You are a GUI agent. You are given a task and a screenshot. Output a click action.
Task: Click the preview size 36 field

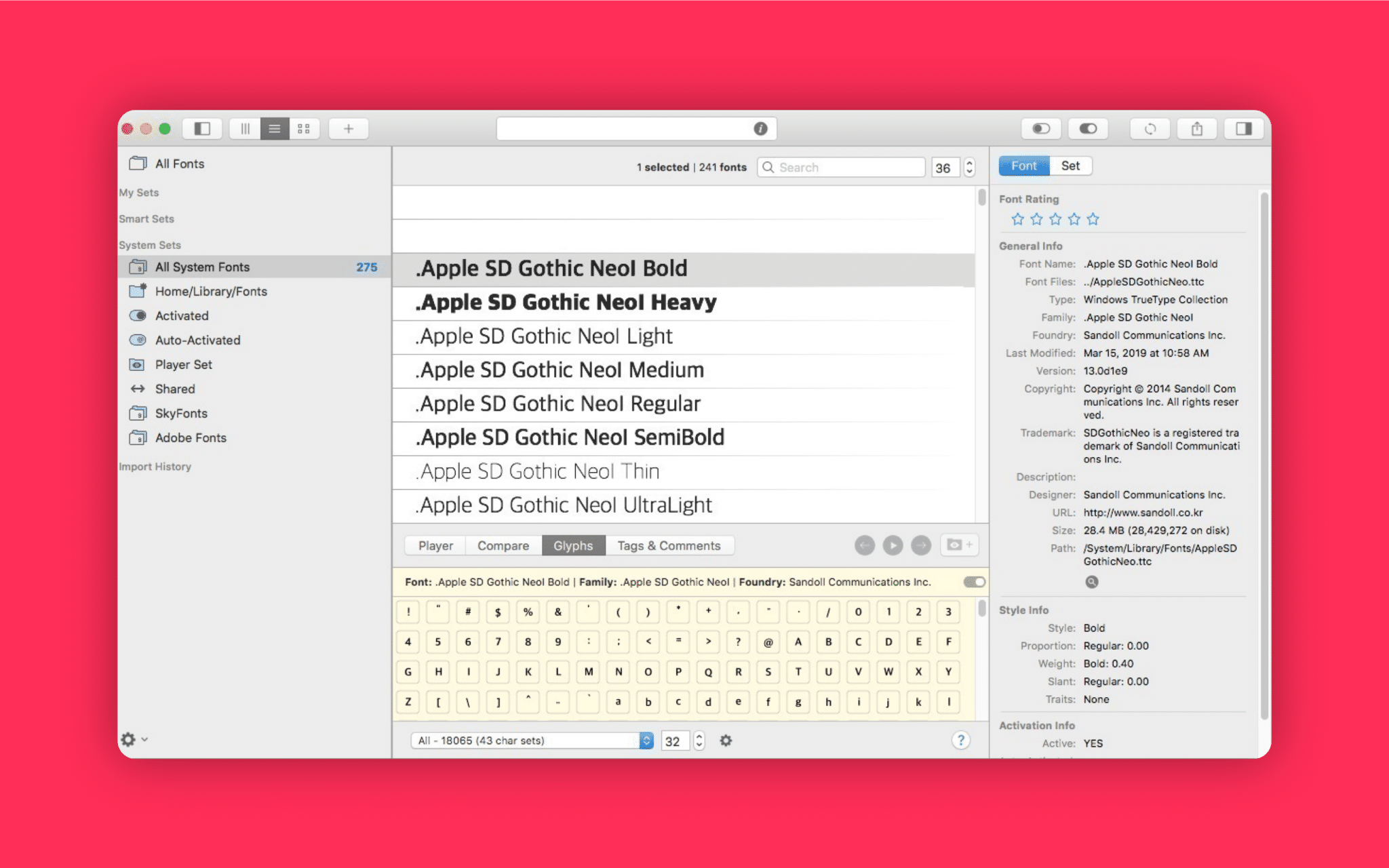click(x=945, y=168)
